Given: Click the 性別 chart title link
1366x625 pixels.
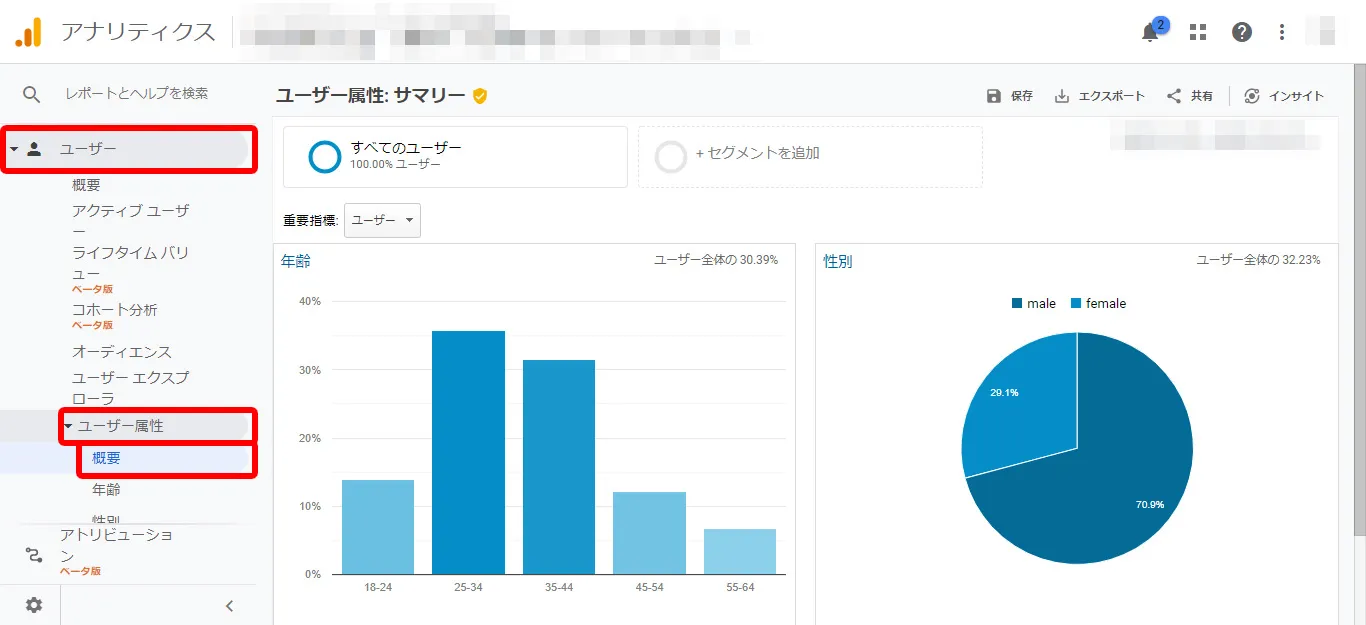Looking at the screenshot, I should coord(836,260).
